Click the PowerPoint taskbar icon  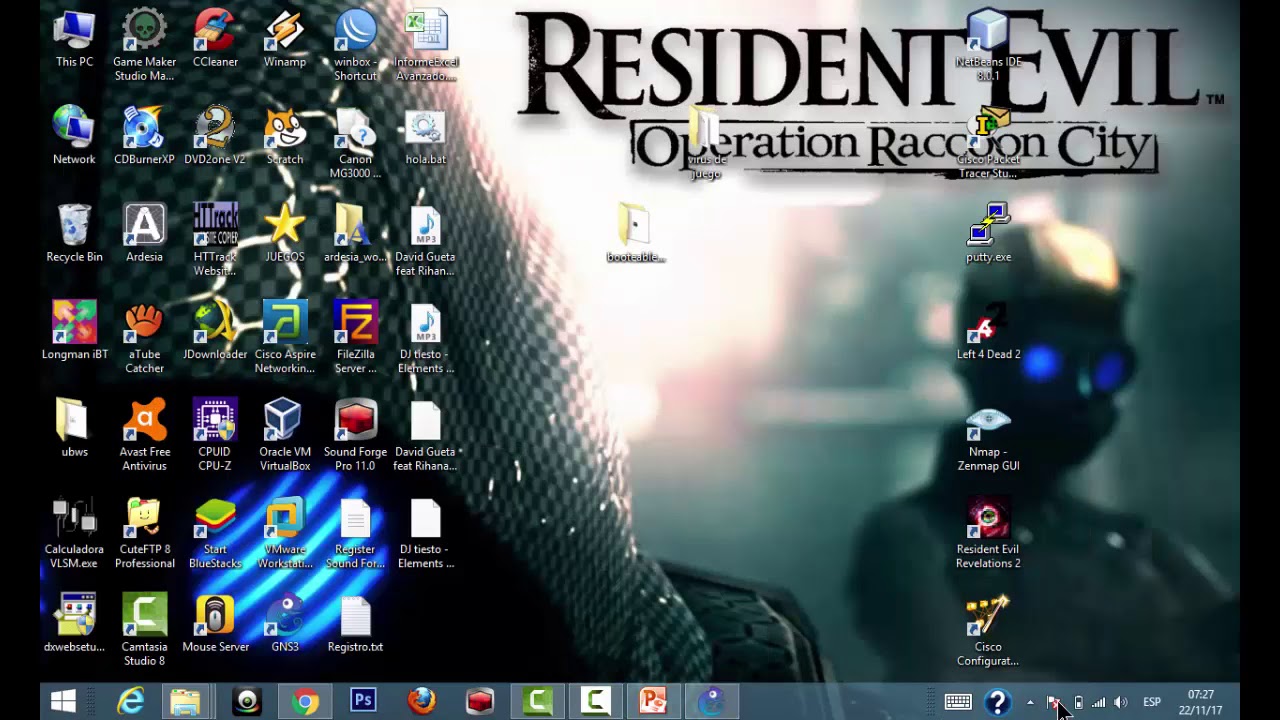[x=653, y=702]
